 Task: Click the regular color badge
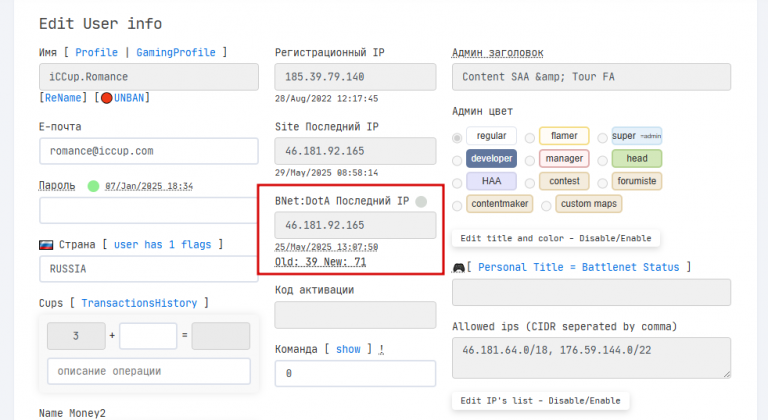pyautogui.click(x=491, y=136)
